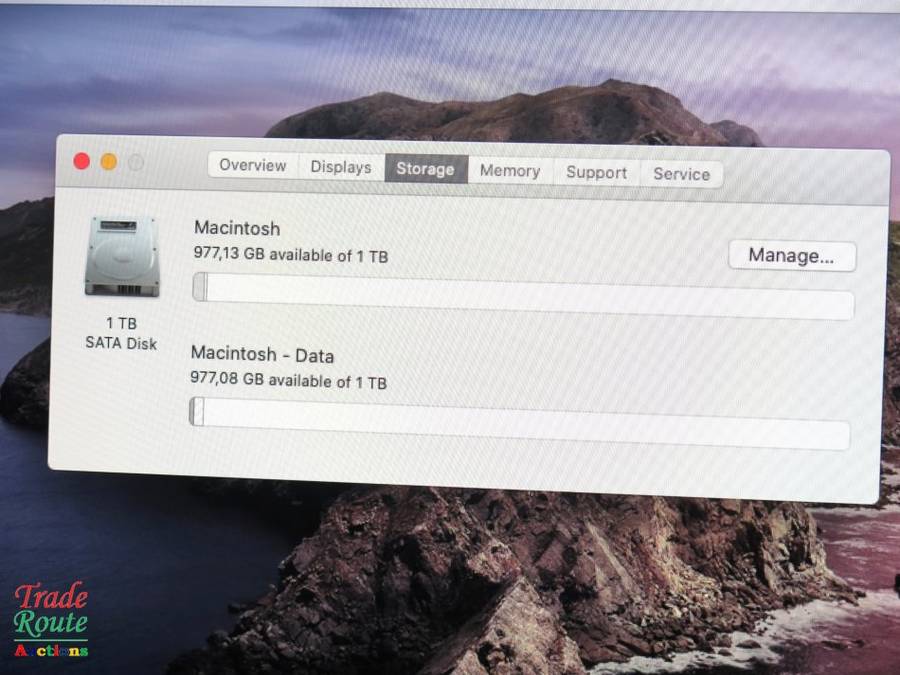This screenshot has width=900, height=675.
Task: Select the Macintosh volume name
Action: (237, 229)
